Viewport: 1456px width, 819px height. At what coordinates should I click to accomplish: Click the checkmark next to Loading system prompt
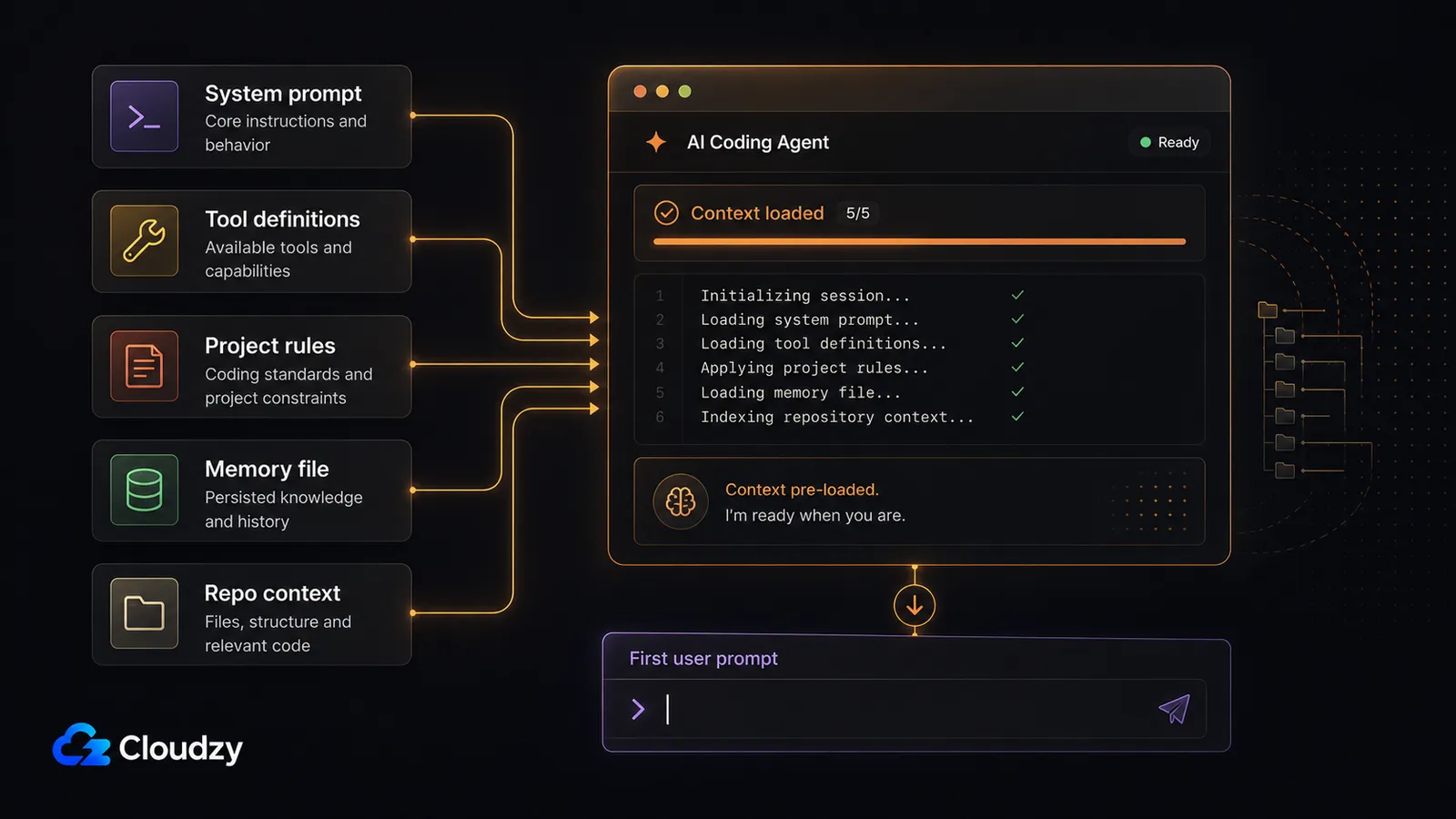point(1017,318)
